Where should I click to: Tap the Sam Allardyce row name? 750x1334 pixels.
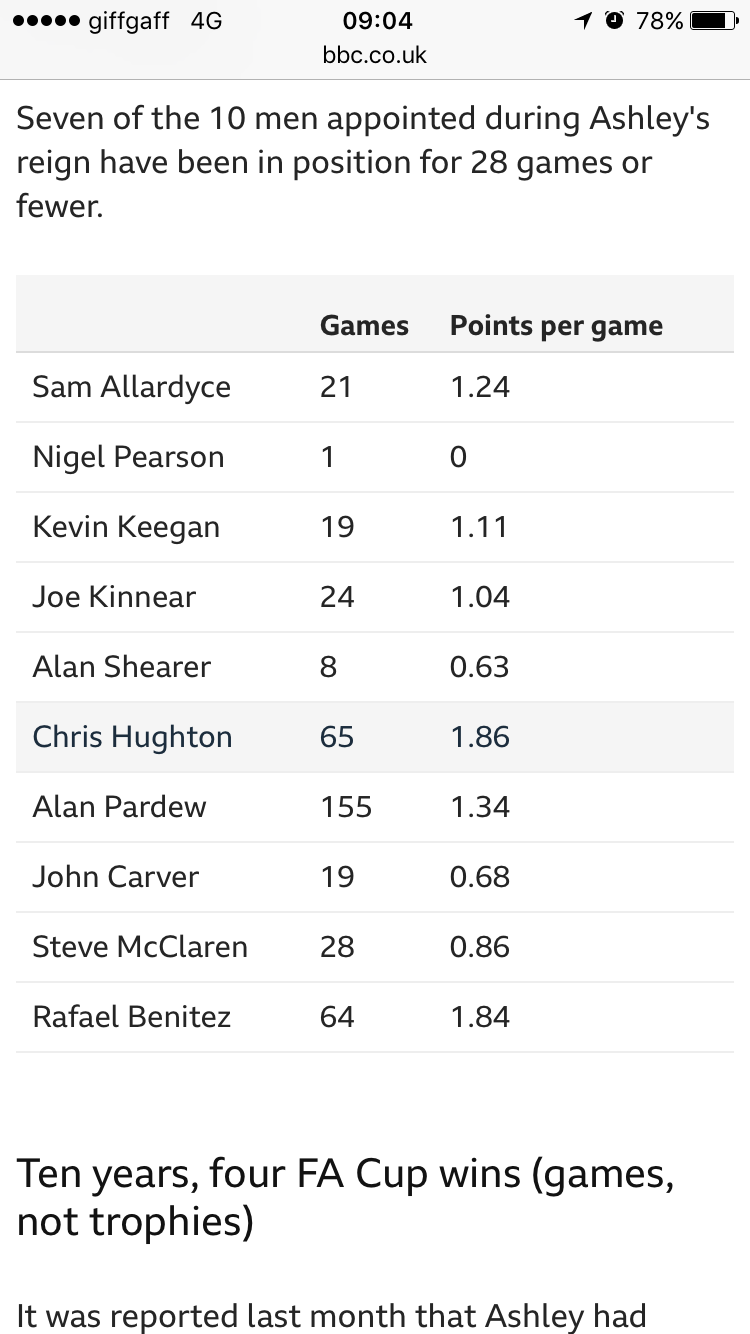(131, 387)
